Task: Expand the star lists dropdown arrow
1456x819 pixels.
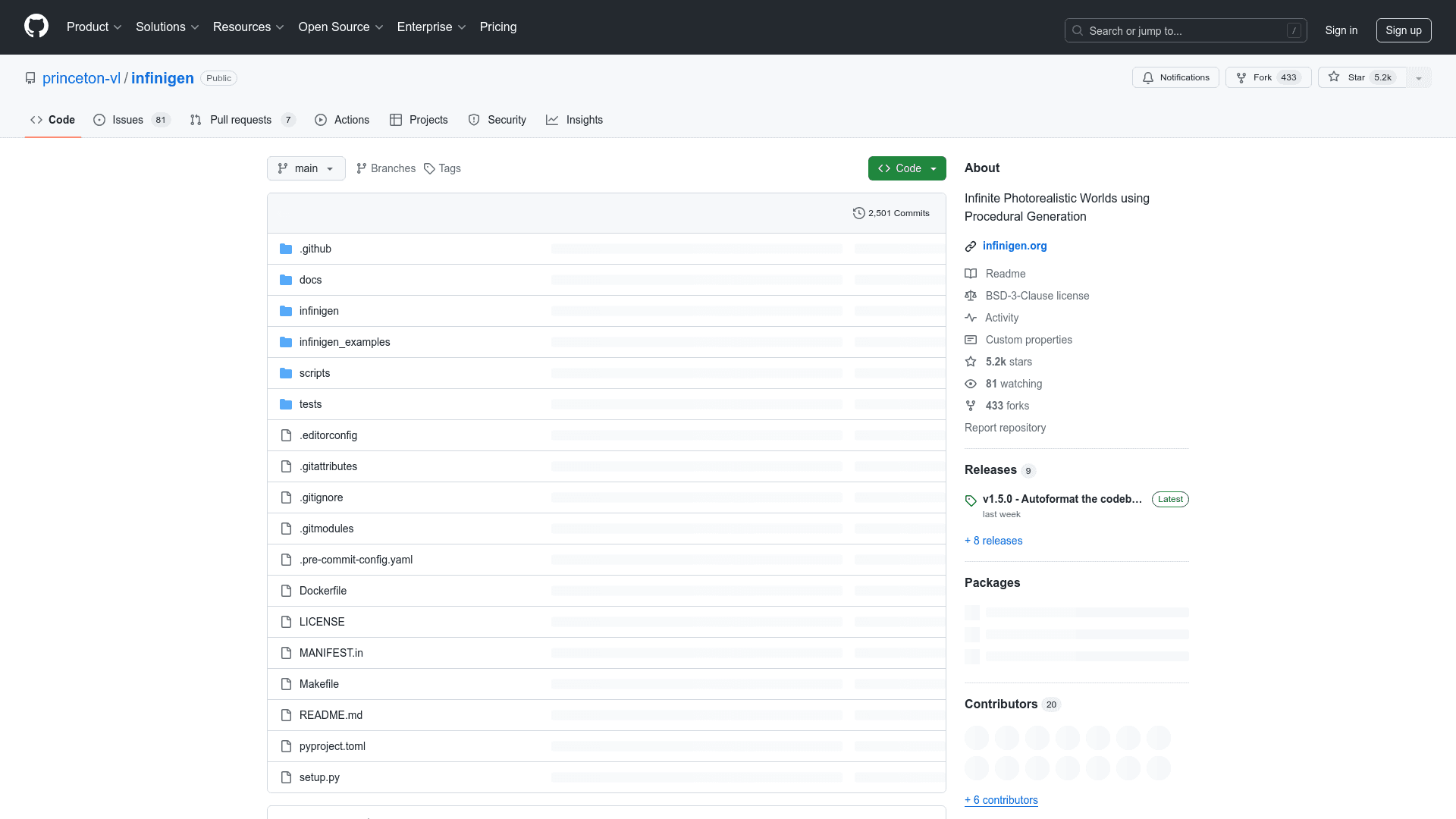Action: click(1419, 77)
